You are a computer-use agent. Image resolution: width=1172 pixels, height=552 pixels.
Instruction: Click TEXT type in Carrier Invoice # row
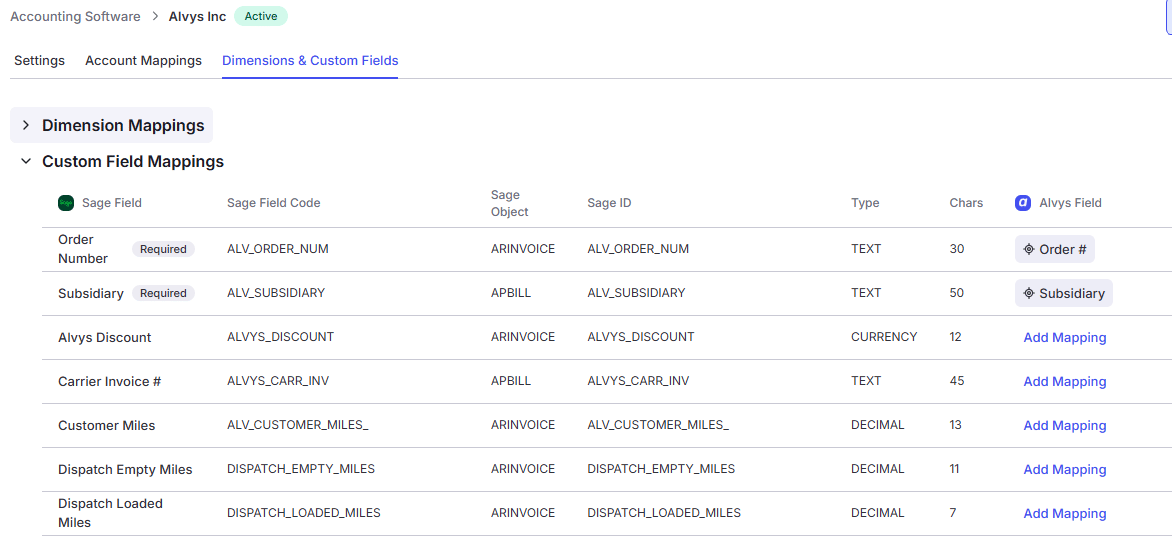[866, 381]
